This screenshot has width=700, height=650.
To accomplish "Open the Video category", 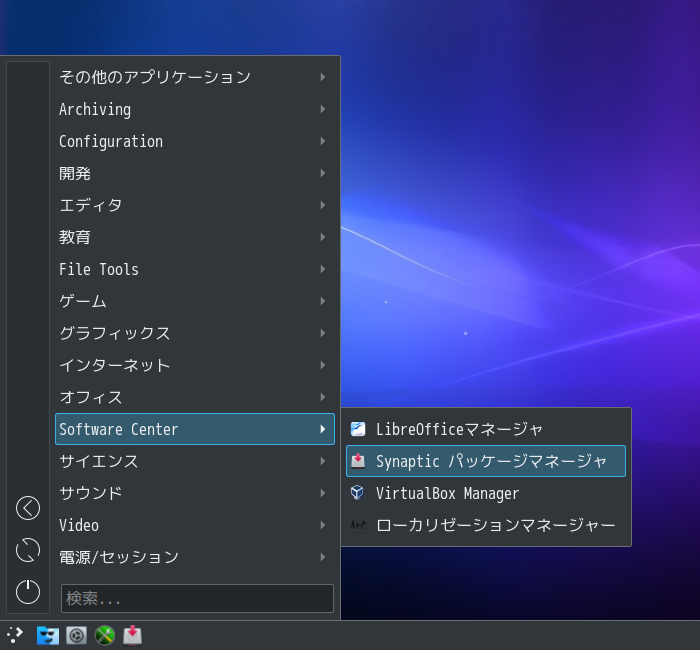I will pyautogui.click(x=195, y=525).
